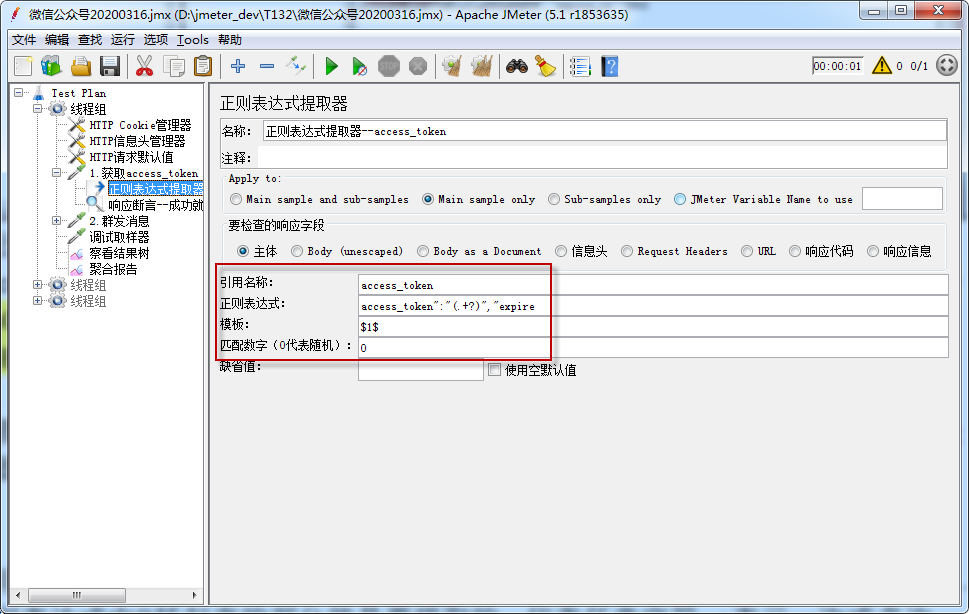Viewport: 969px width, 614px height.
Task: Click the Reset search brush icon
Action: [x=546, y=66]
